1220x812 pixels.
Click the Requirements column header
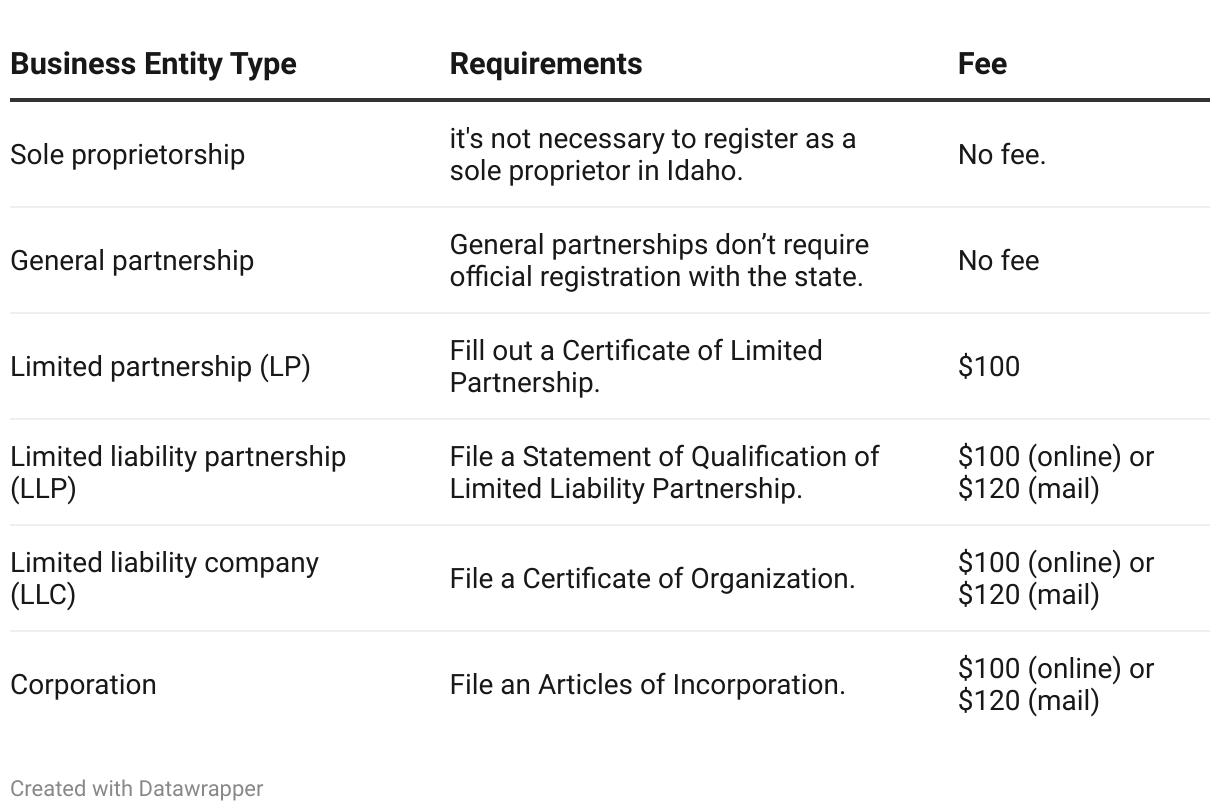click(x=546, y=64)
